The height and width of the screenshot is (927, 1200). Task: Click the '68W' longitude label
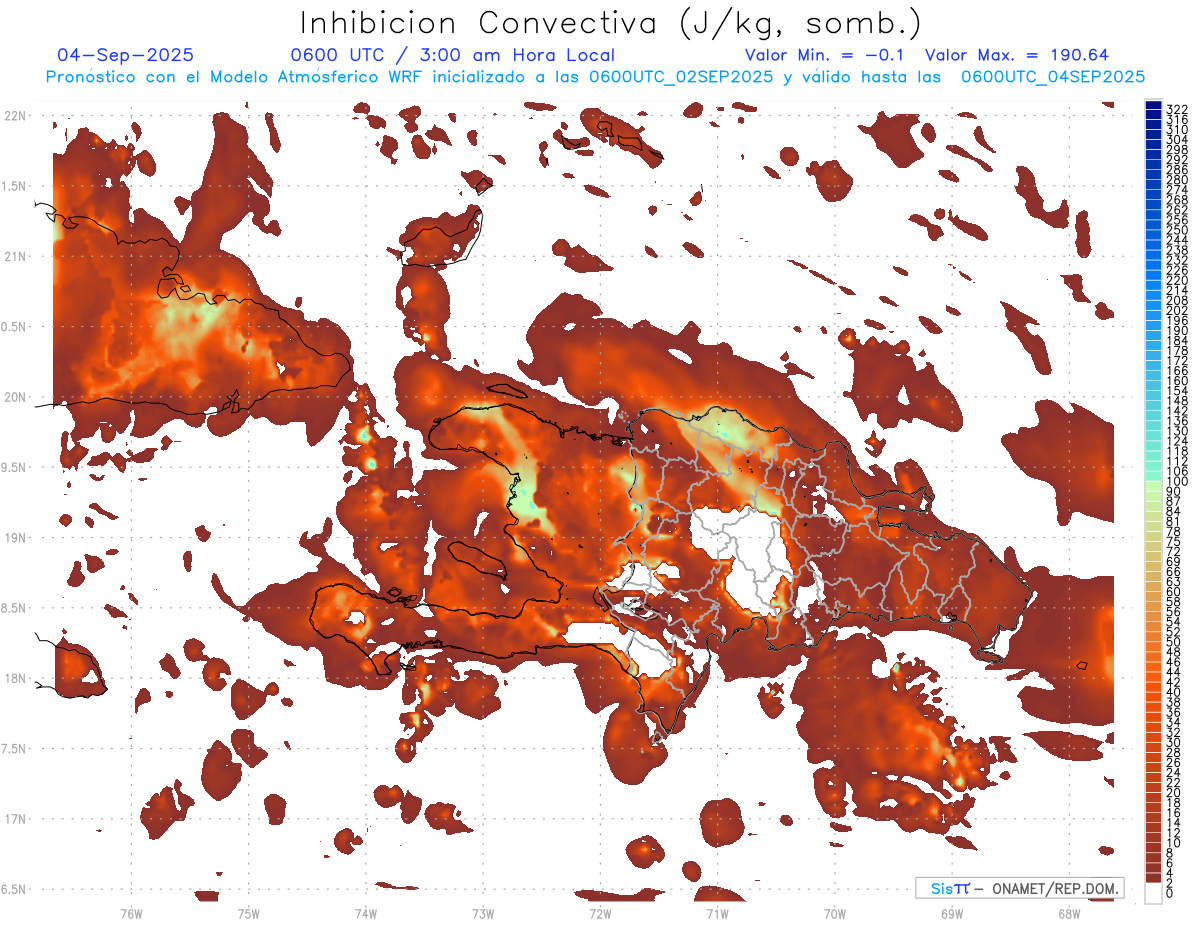(1069, 914)
